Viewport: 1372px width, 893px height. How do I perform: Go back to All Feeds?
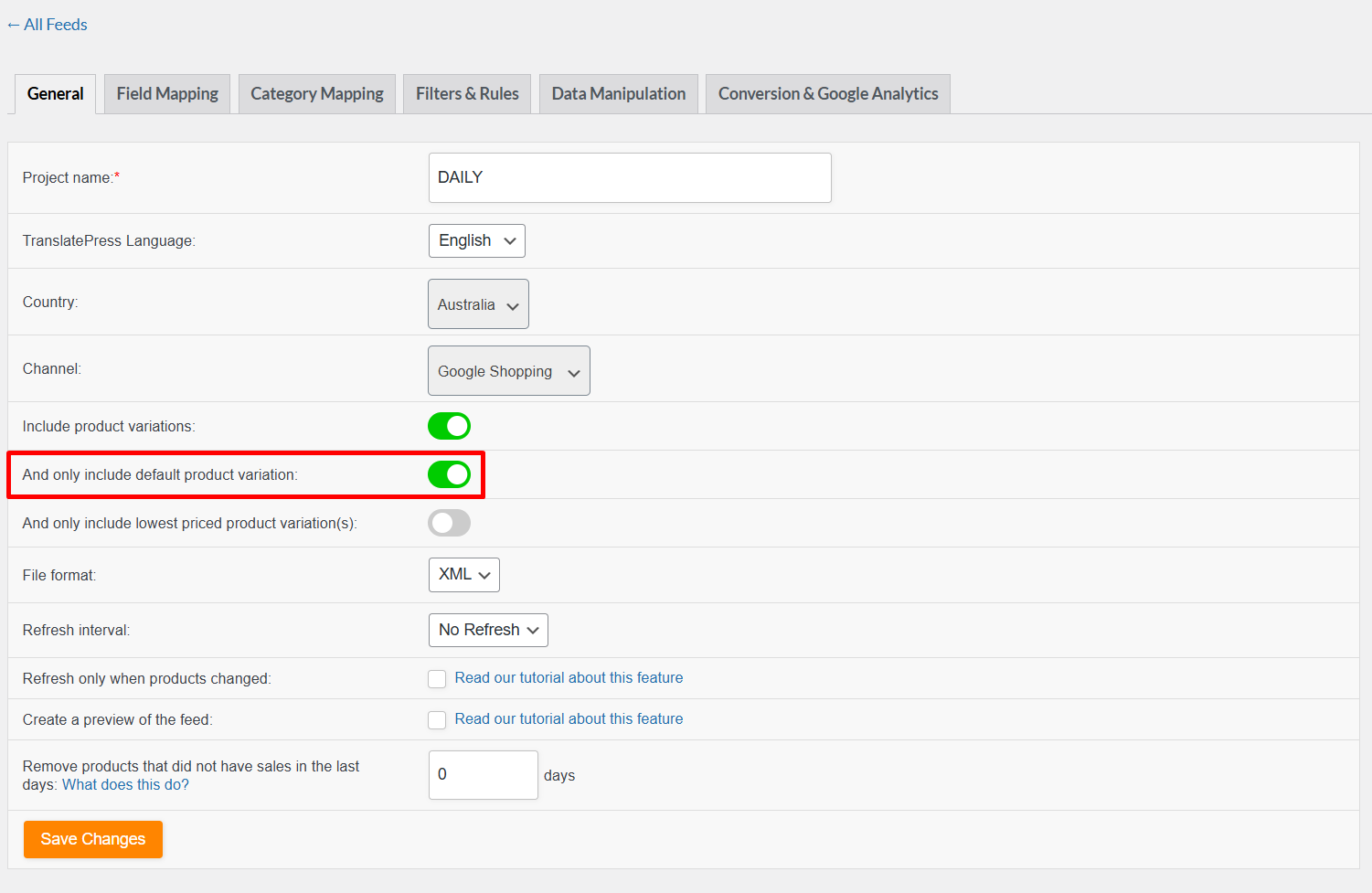[48, 25]
